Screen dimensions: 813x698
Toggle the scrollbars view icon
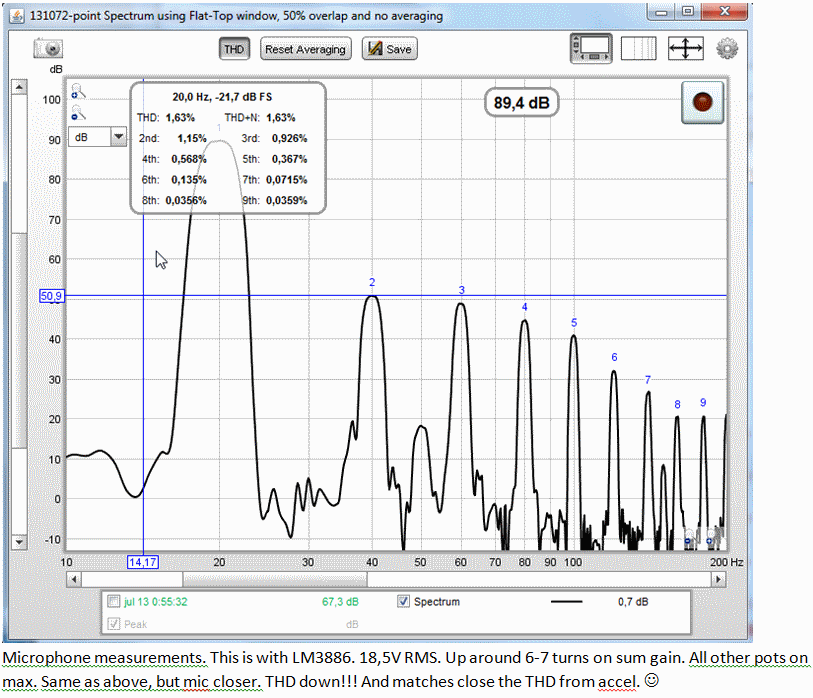coord(591,49)
